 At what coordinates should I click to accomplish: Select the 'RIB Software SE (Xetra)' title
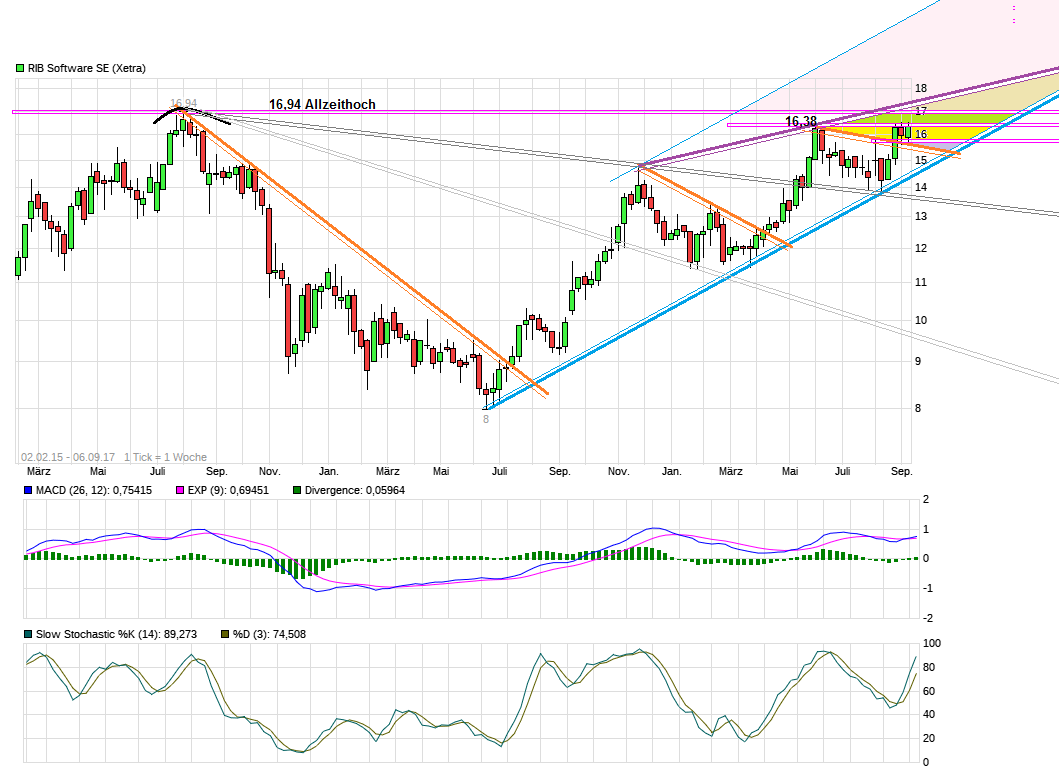(86, 68)
